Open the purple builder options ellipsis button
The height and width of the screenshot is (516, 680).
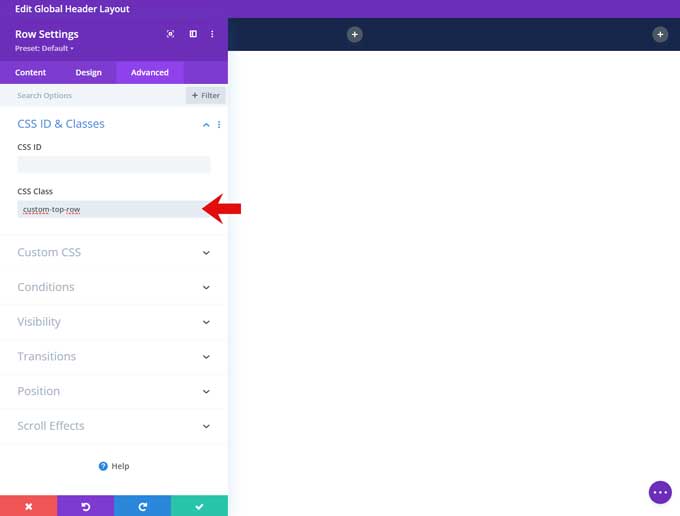coord(659,492)
